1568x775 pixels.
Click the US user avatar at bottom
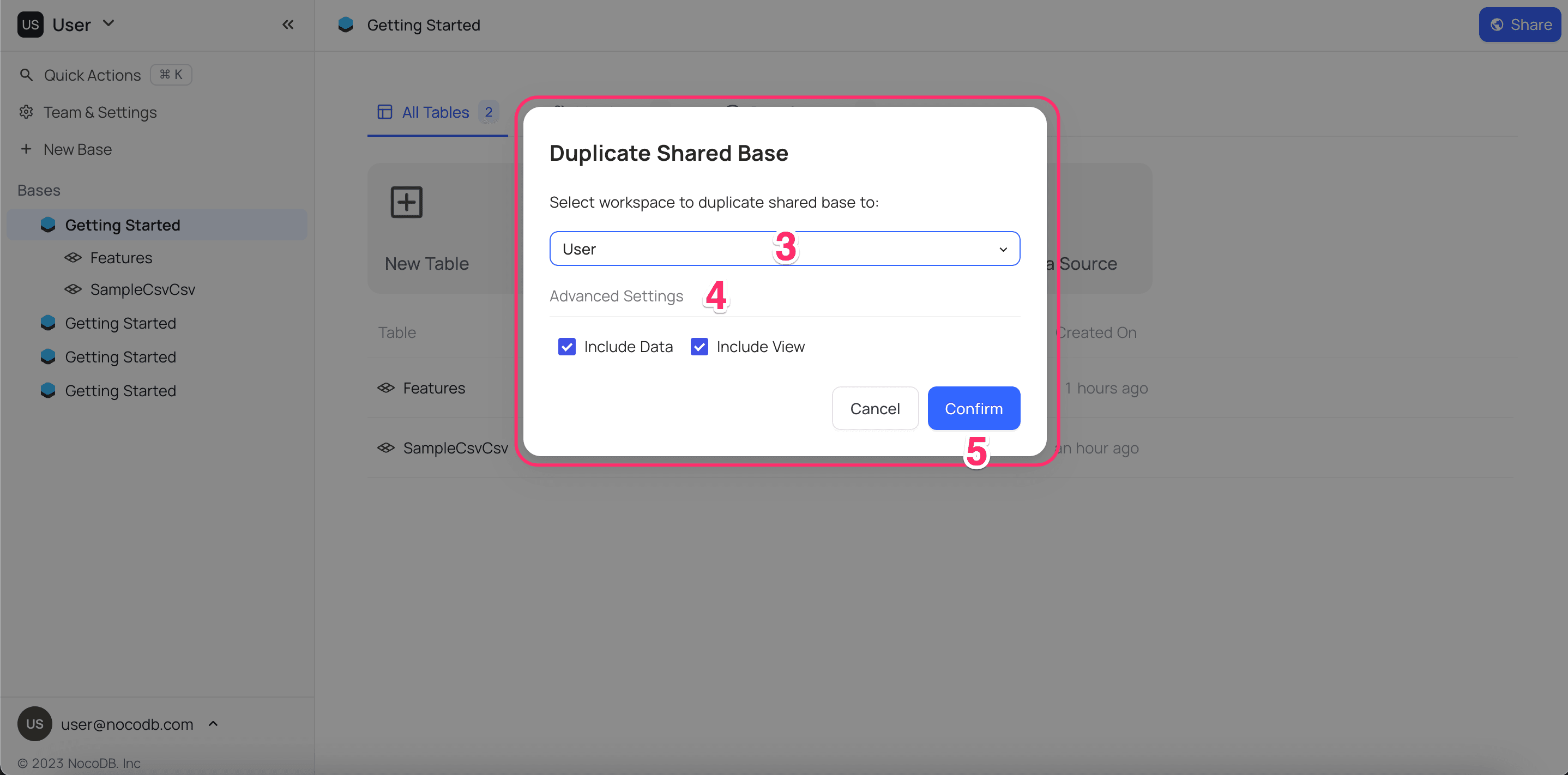[x=35, y=723]
